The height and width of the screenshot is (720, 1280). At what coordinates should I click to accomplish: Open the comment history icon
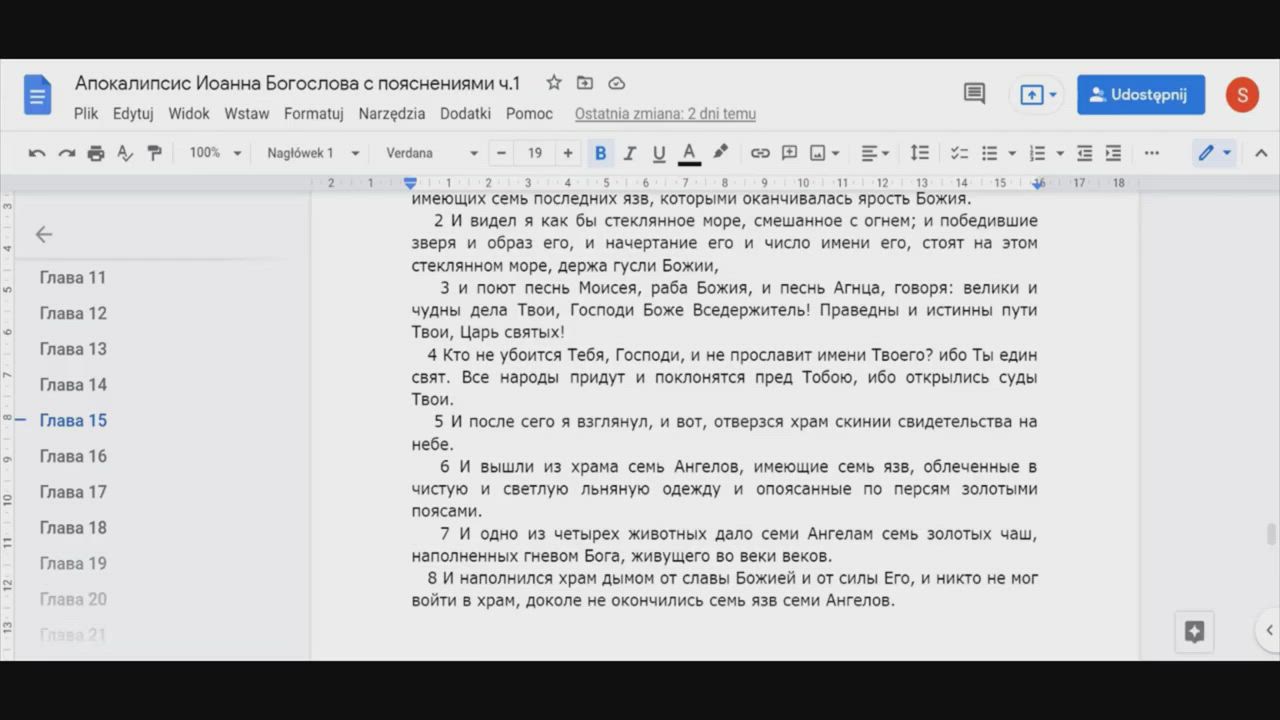974,94
